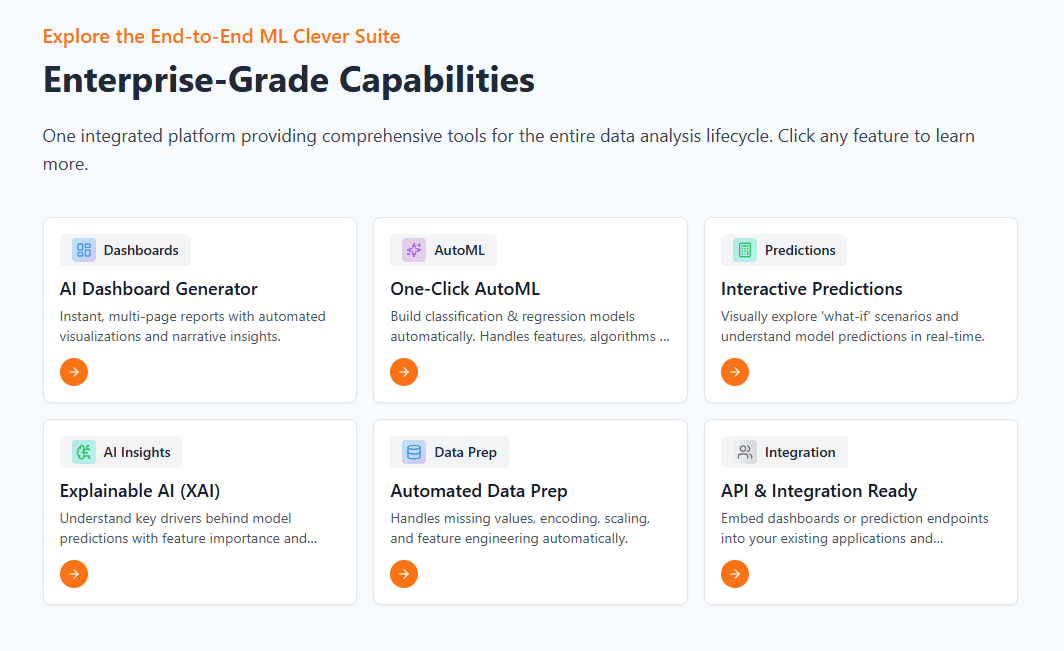
Task: Click the Explainable AI card description text
Action: [188, 528]
